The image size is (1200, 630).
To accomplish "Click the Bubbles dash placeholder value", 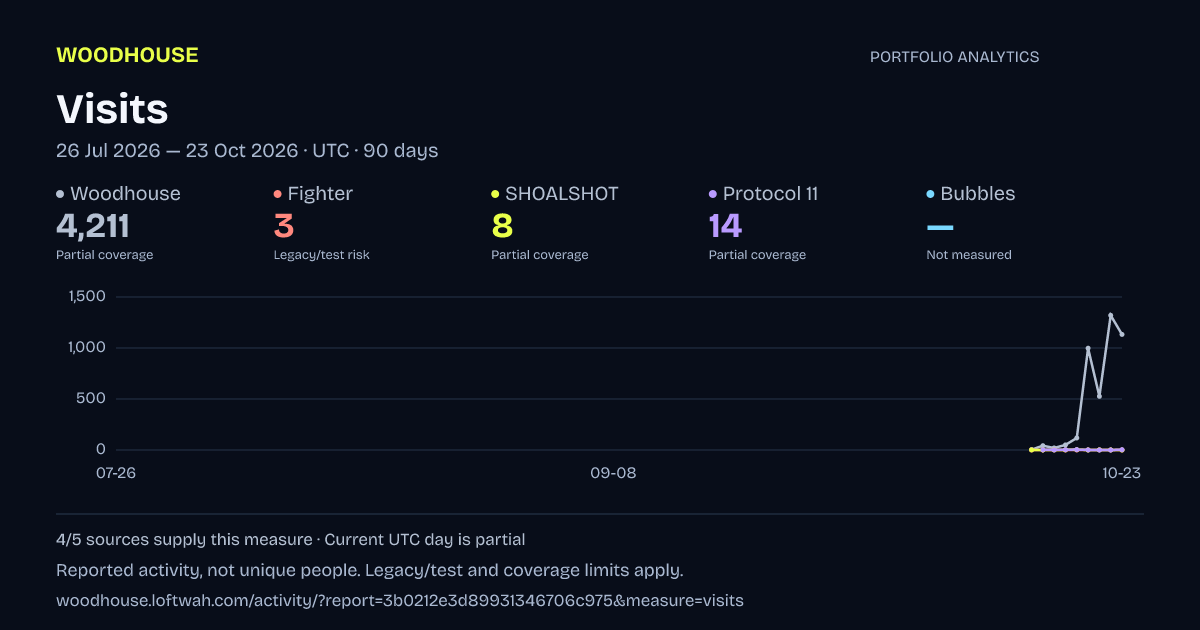I will point(940,228).
